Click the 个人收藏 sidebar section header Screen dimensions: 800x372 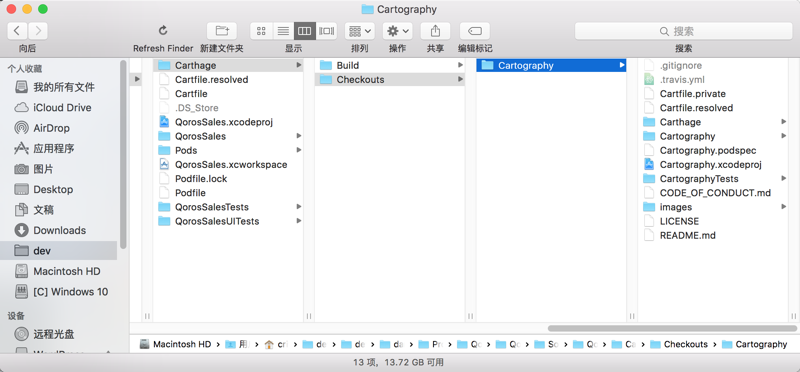(x=24, y=69)
